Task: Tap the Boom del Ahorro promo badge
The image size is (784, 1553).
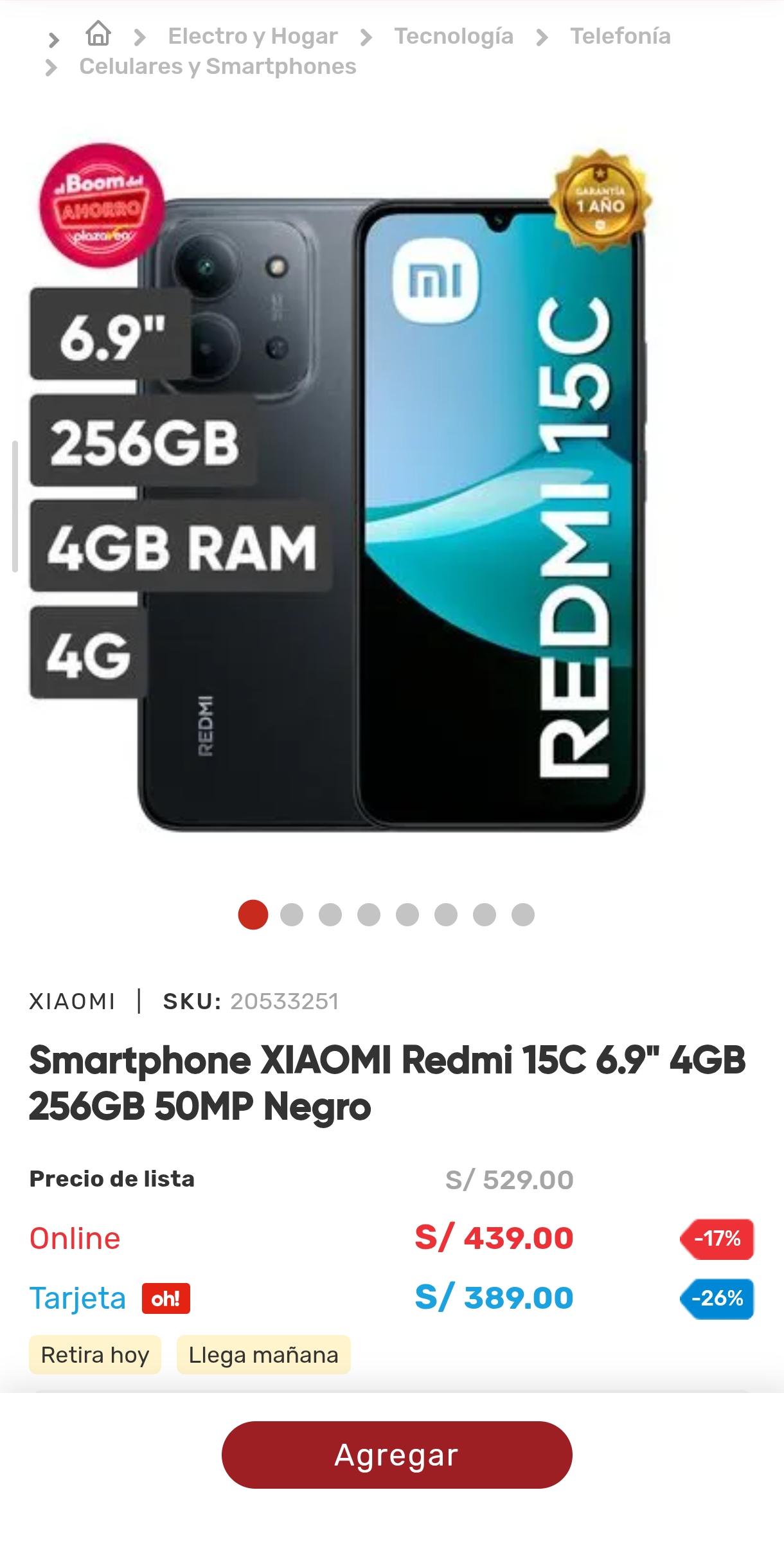Action: [x=102, y=205]
